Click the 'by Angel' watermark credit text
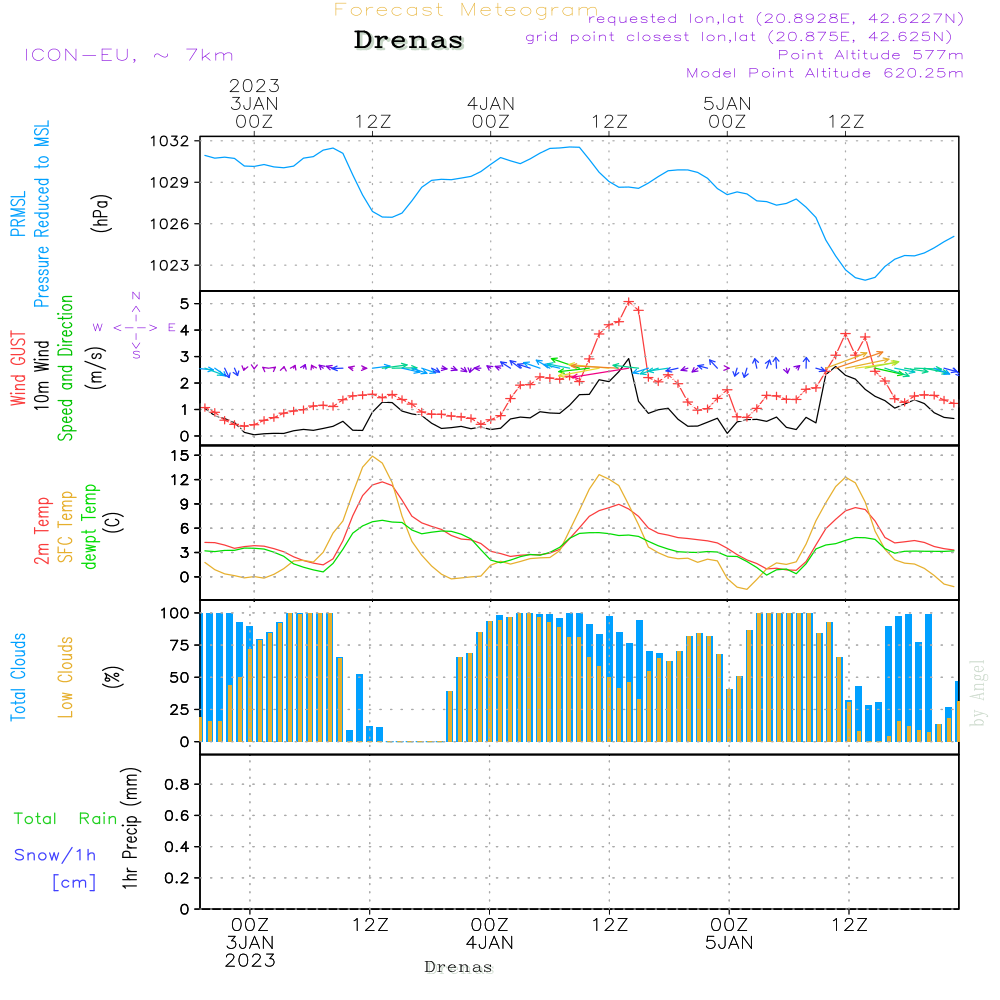The image size is (1000, 1000). (977, 693)
